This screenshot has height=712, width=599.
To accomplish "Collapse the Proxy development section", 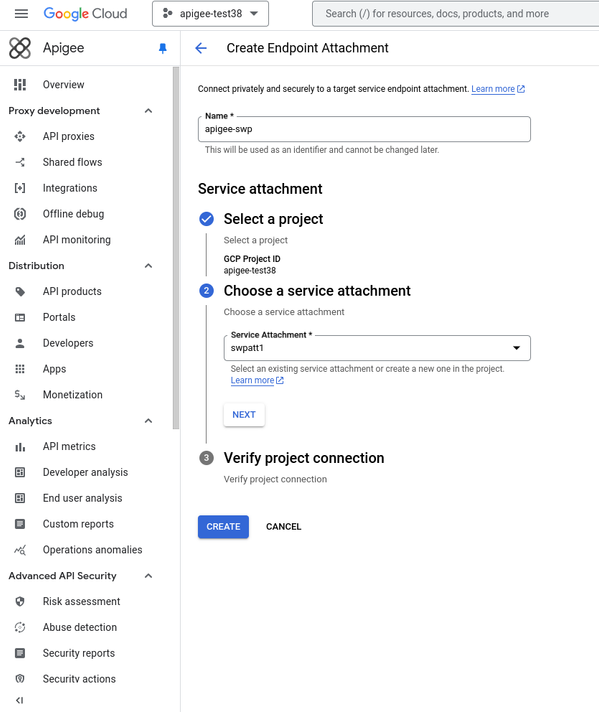I will (149, 111).
